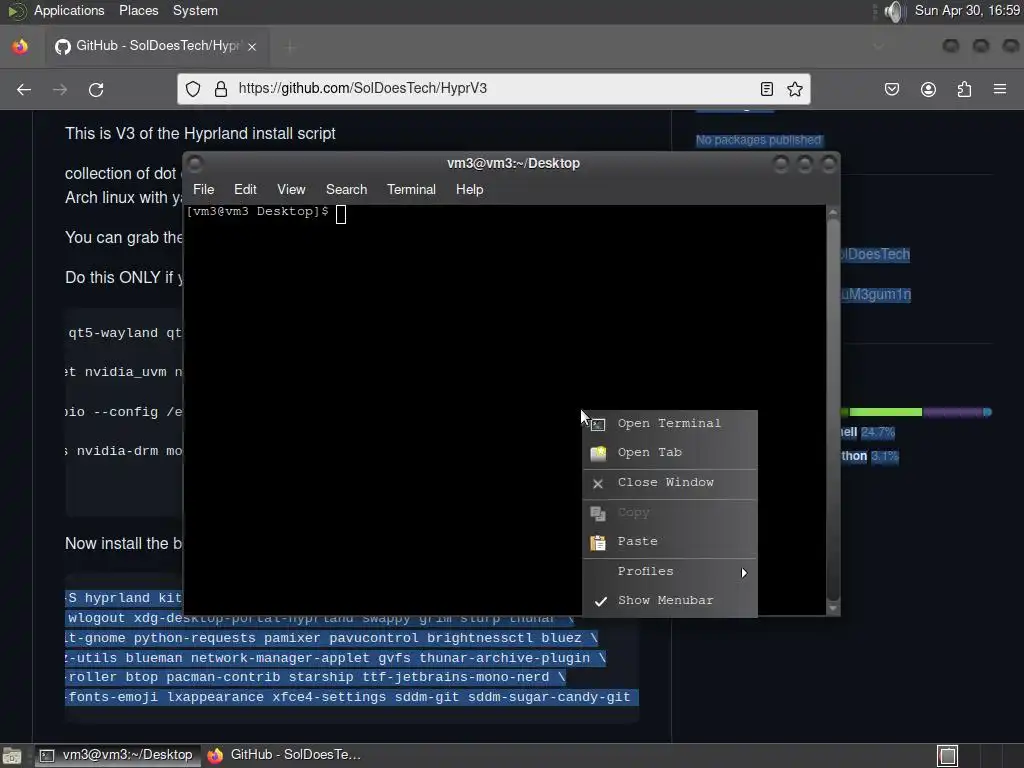Screen dimensions: 1024x768
Task: Open the Applications menu in top panel
Action: [x=69, y=10]
